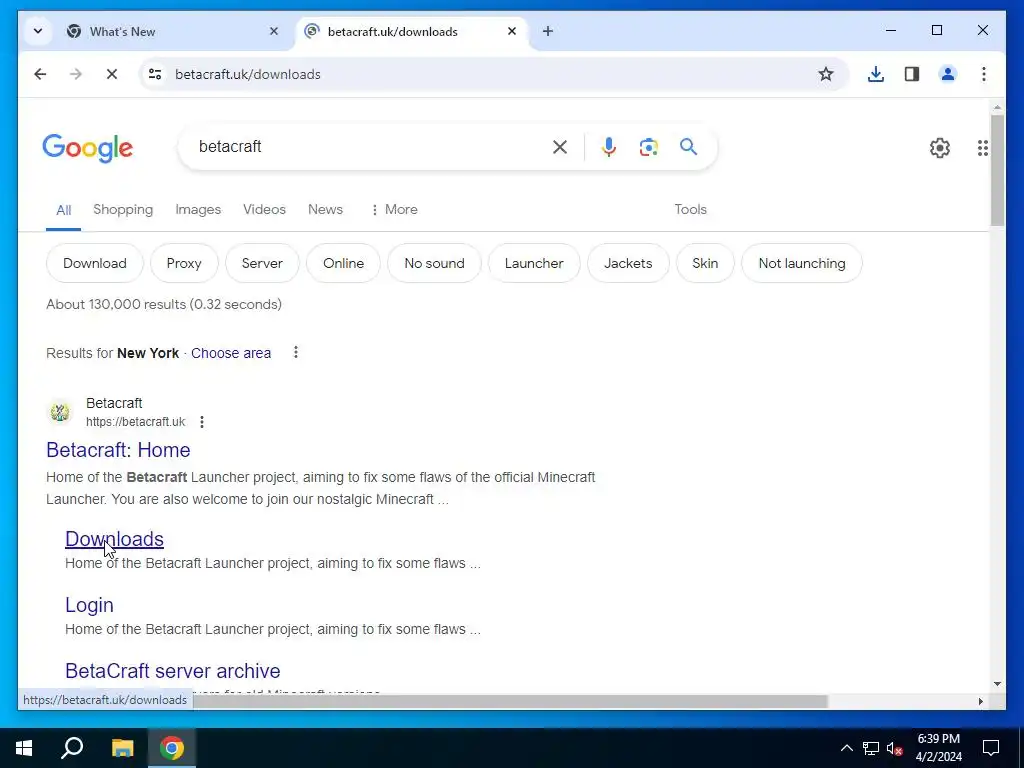Open Chrome side panel
This screenshot has width=1024, height=768.
[912, 74]
